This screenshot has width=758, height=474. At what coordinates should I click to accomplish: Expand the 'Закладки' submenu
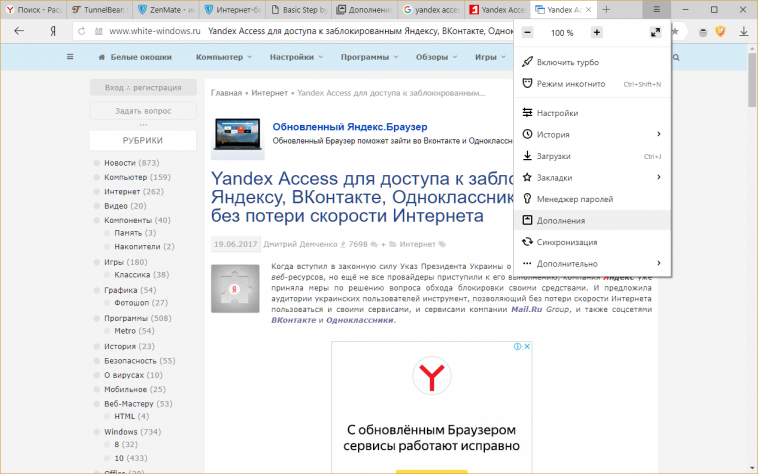click(592, 177)
